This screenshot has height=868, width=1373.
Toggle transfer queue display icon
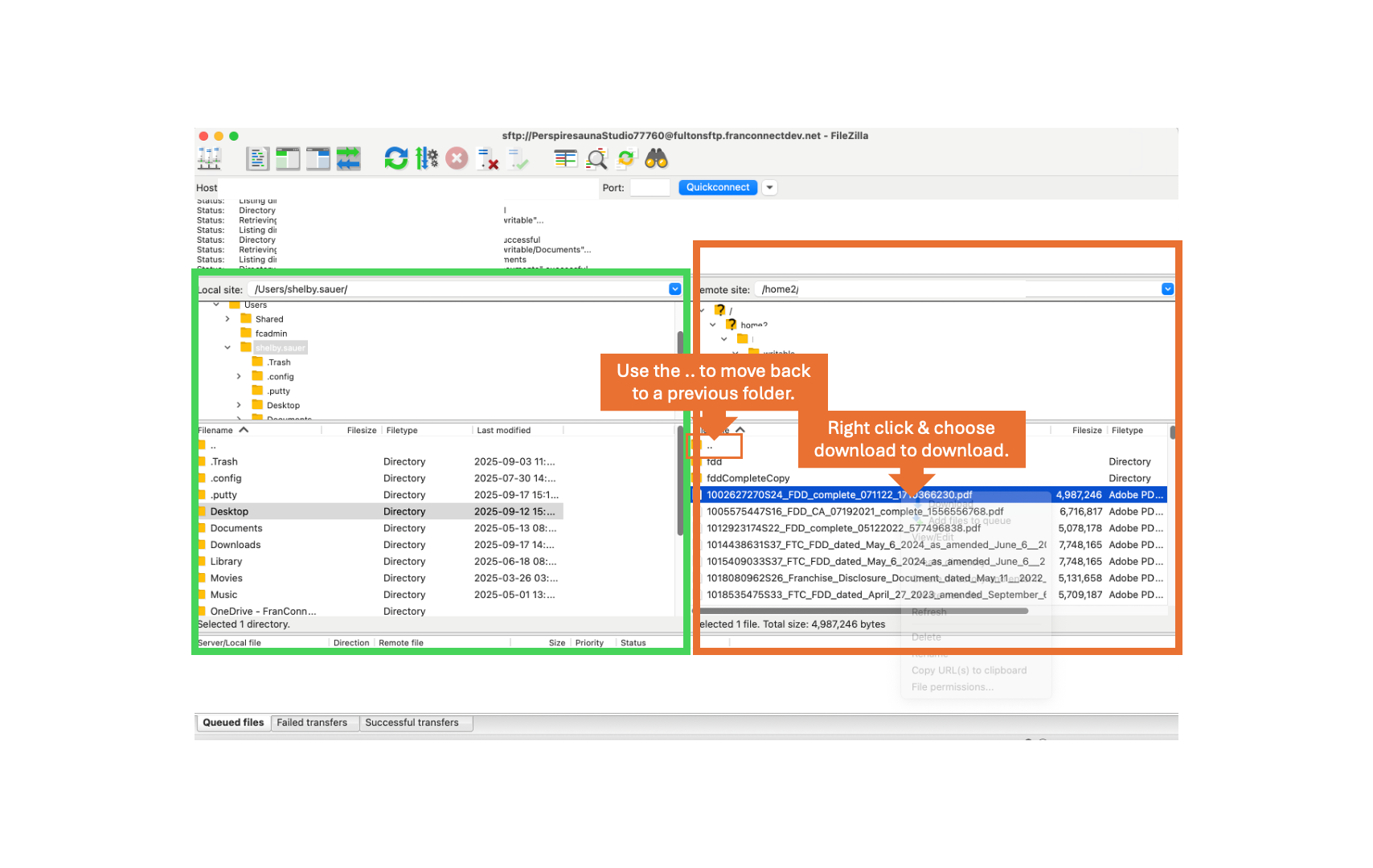tap(348, 158)
